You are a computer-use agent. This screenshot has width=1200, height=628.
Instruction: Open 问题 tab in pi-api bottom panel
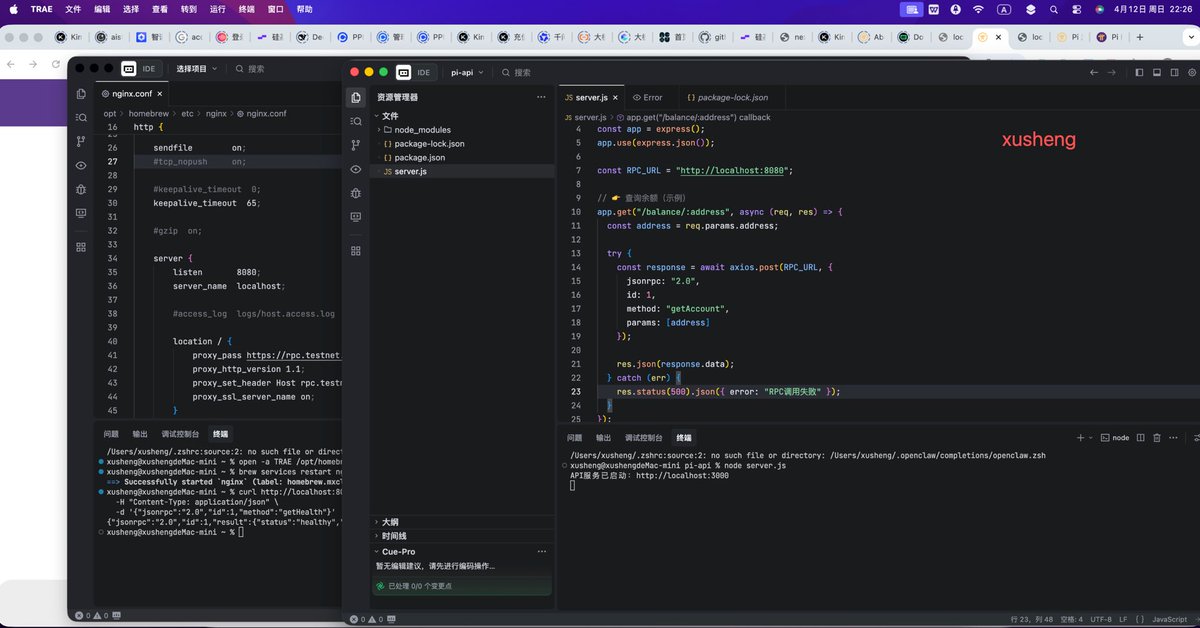pos(574,438)
